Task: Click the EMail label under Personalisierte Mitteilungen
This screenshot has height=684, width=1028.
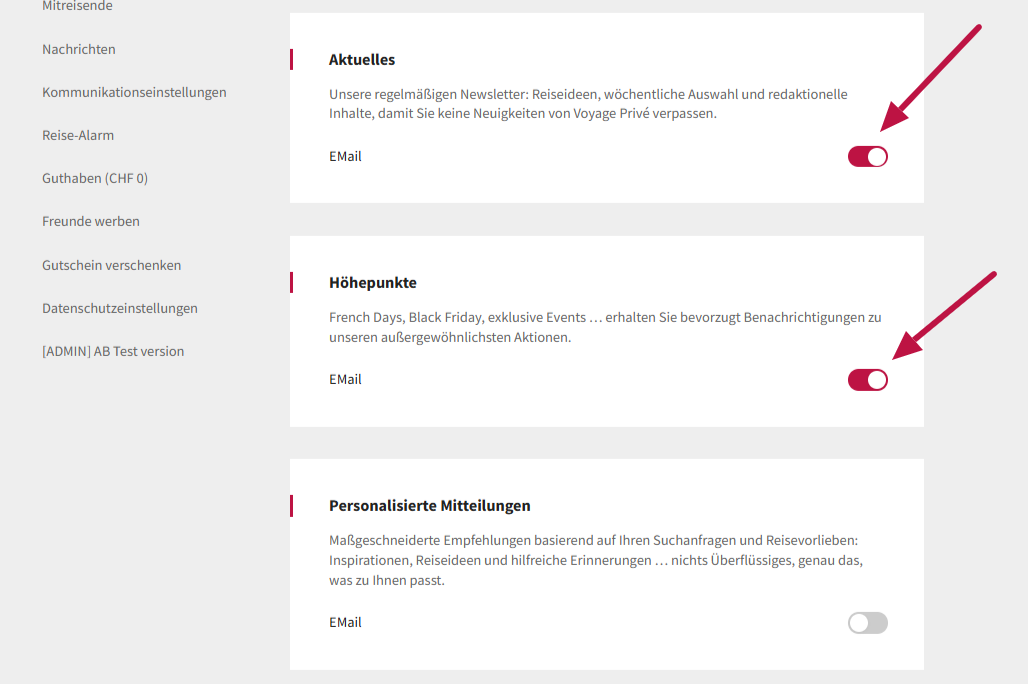Action: 345,623
